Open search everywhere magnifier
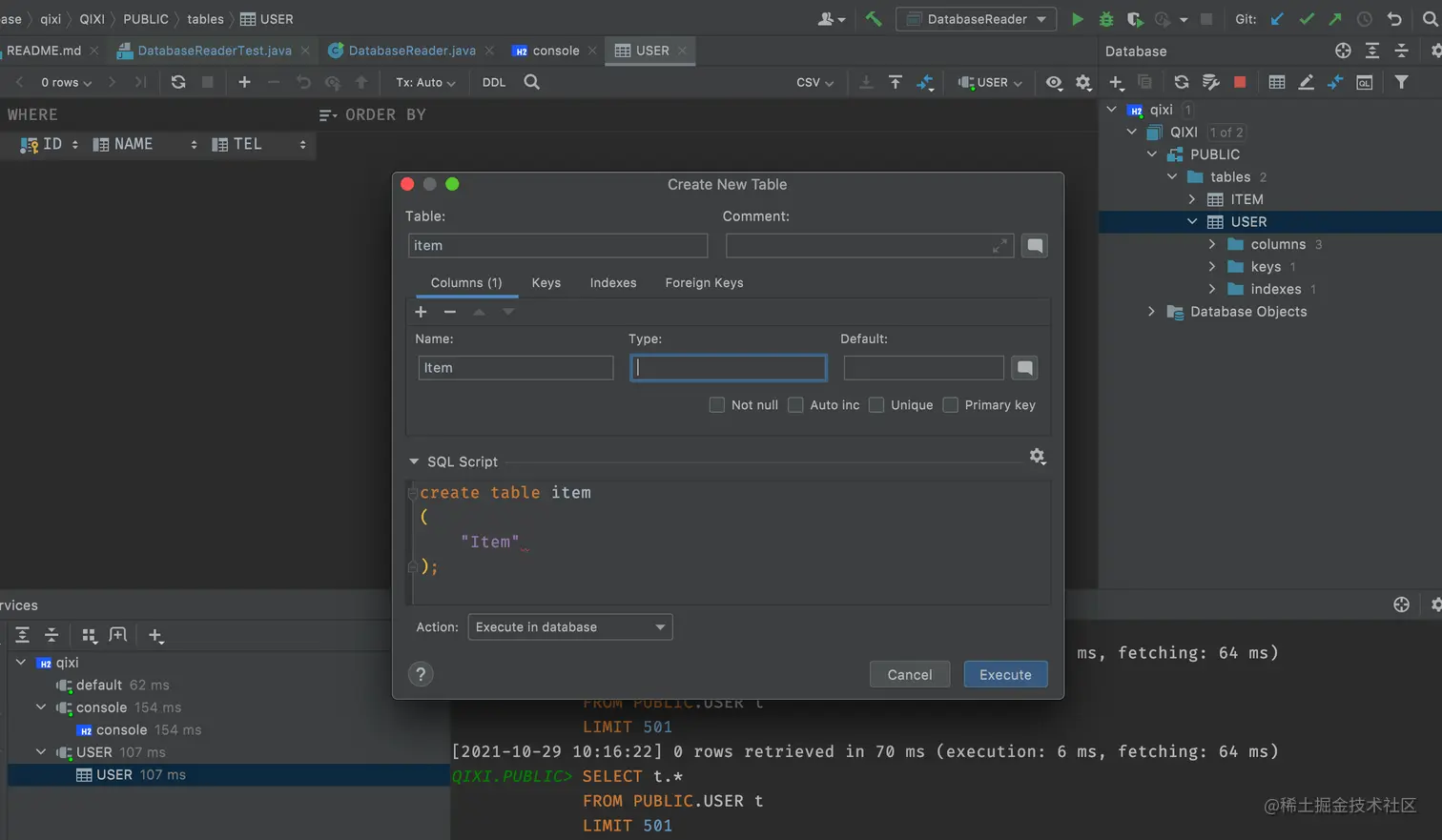 [x=1430, y=19]
